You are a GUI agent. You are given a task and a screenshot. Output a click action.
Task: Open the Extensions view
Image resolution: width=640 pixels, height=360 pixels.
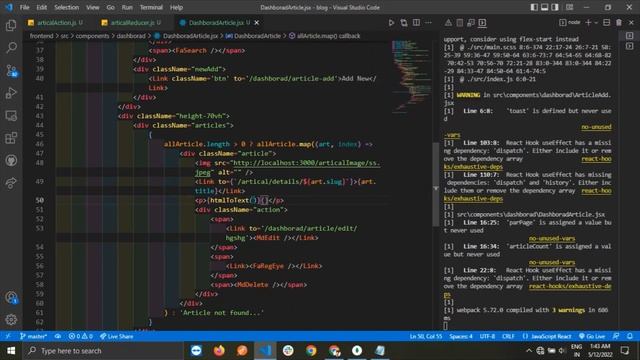[11, 138]
